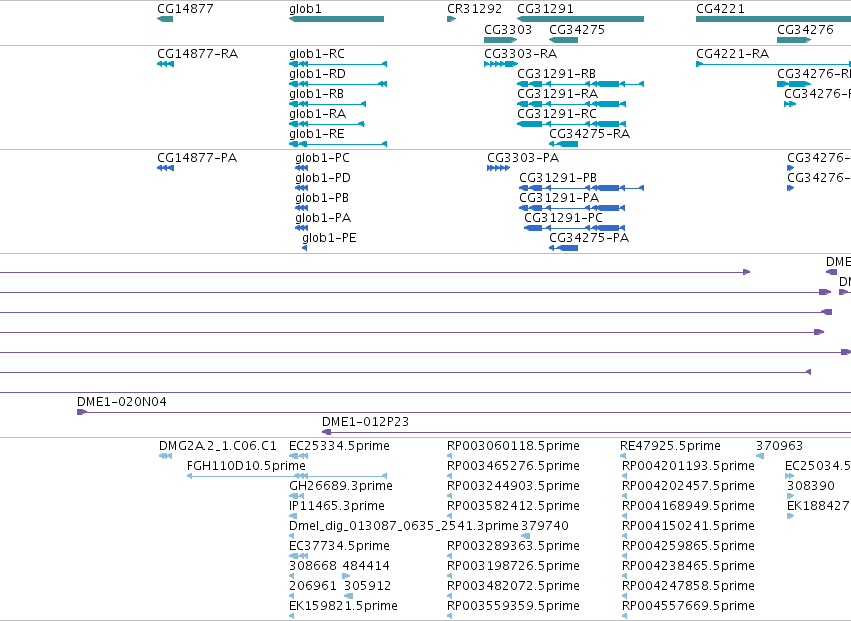The width and height of the screenshot is (851, 621).
Task: Click protein glob1-PB
Action: click(322, 198)
